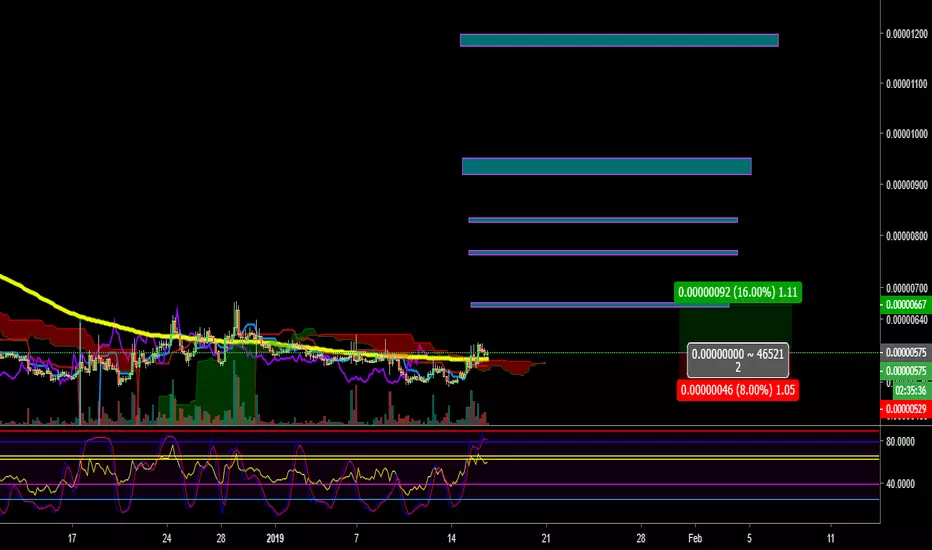Image resolution: width=932 pixels, height=550 pixels.
Task: Click the 02:35:36 bar countdown tag
Action: point(912,391)
